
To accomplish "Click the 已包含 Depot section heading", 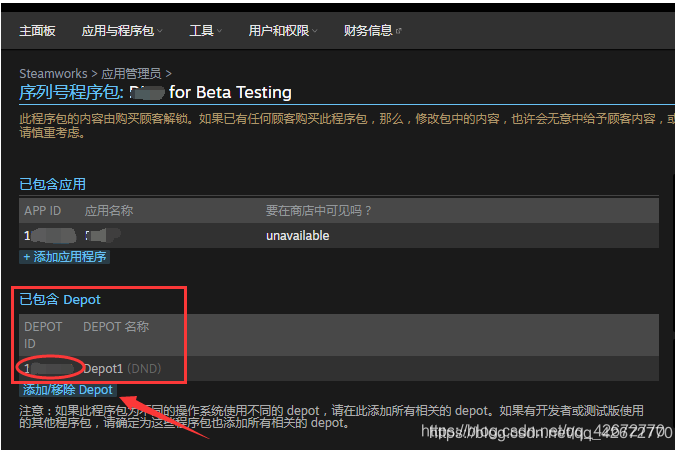I will pyautogui.click(x=60, y=299).
